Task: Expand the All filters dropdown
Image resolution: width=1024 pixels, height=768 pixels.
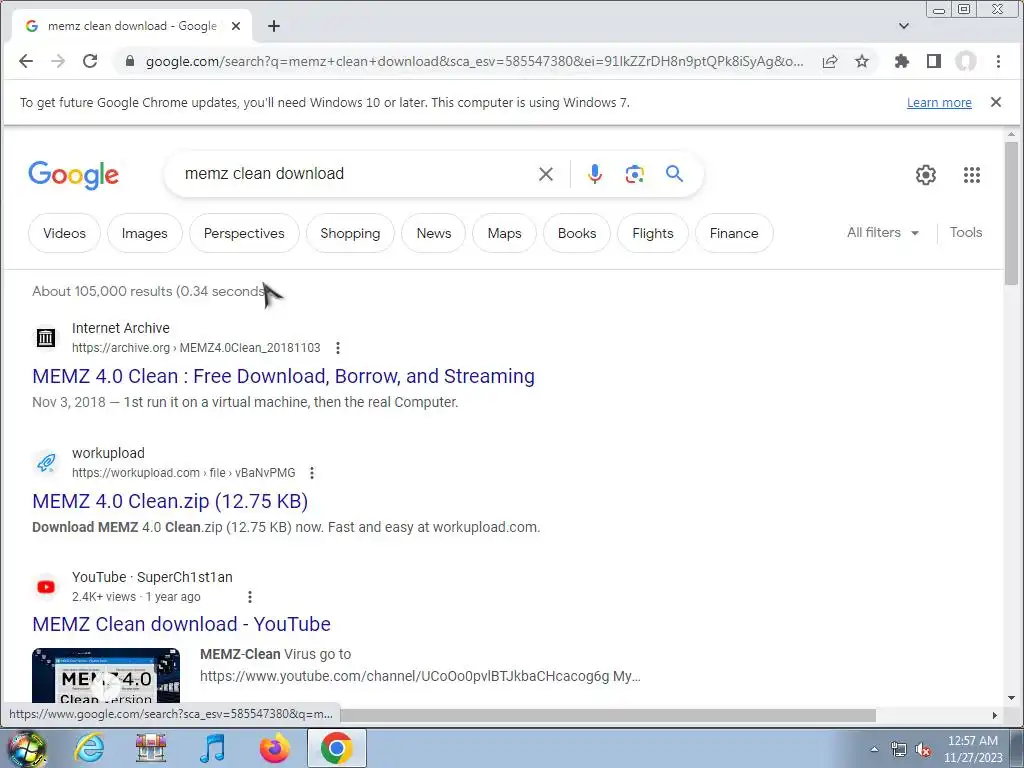Action: click(x=883, y=232)
